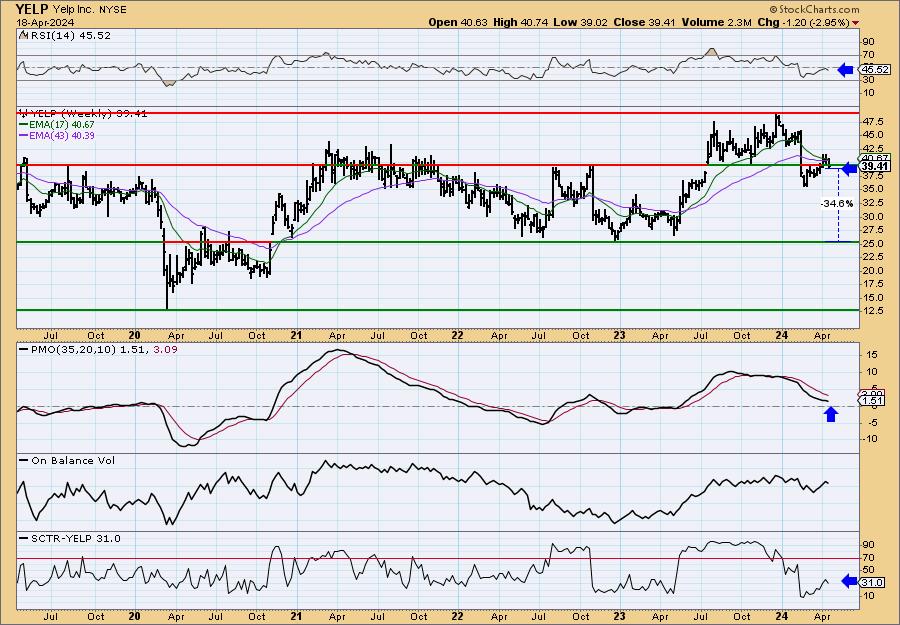The height and width of the screenshot is (625, 900).
Task: Click the red down-triangle change indicator
Action: pos(856,23)
